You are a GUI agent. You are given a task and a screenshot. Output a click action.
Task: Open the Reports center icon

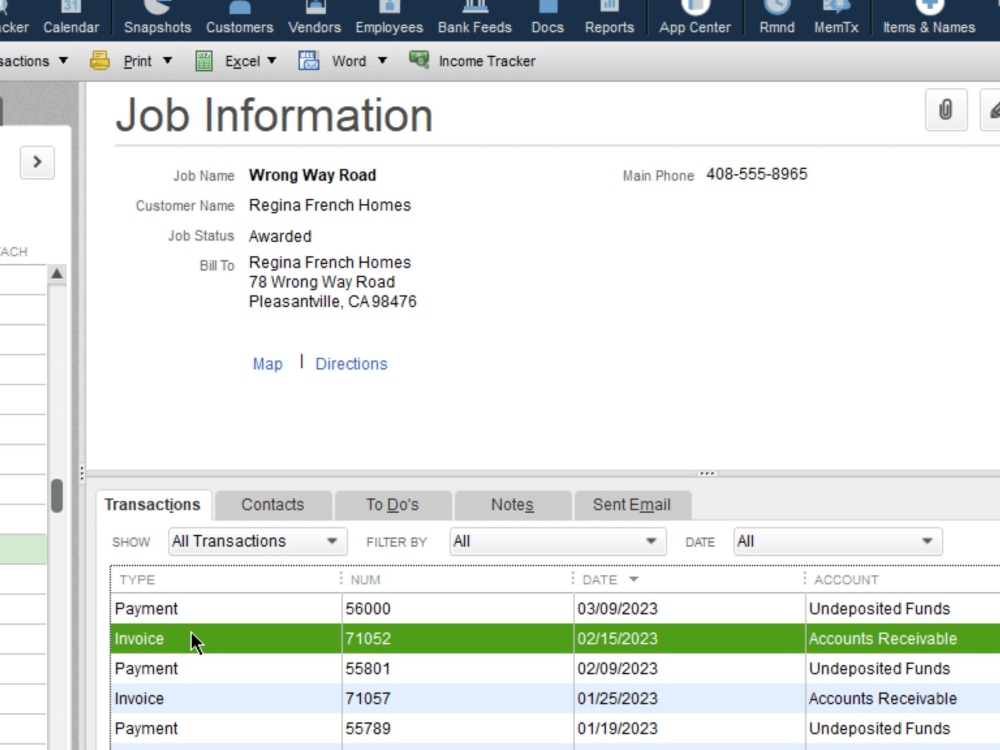click(x=609, y=18)
